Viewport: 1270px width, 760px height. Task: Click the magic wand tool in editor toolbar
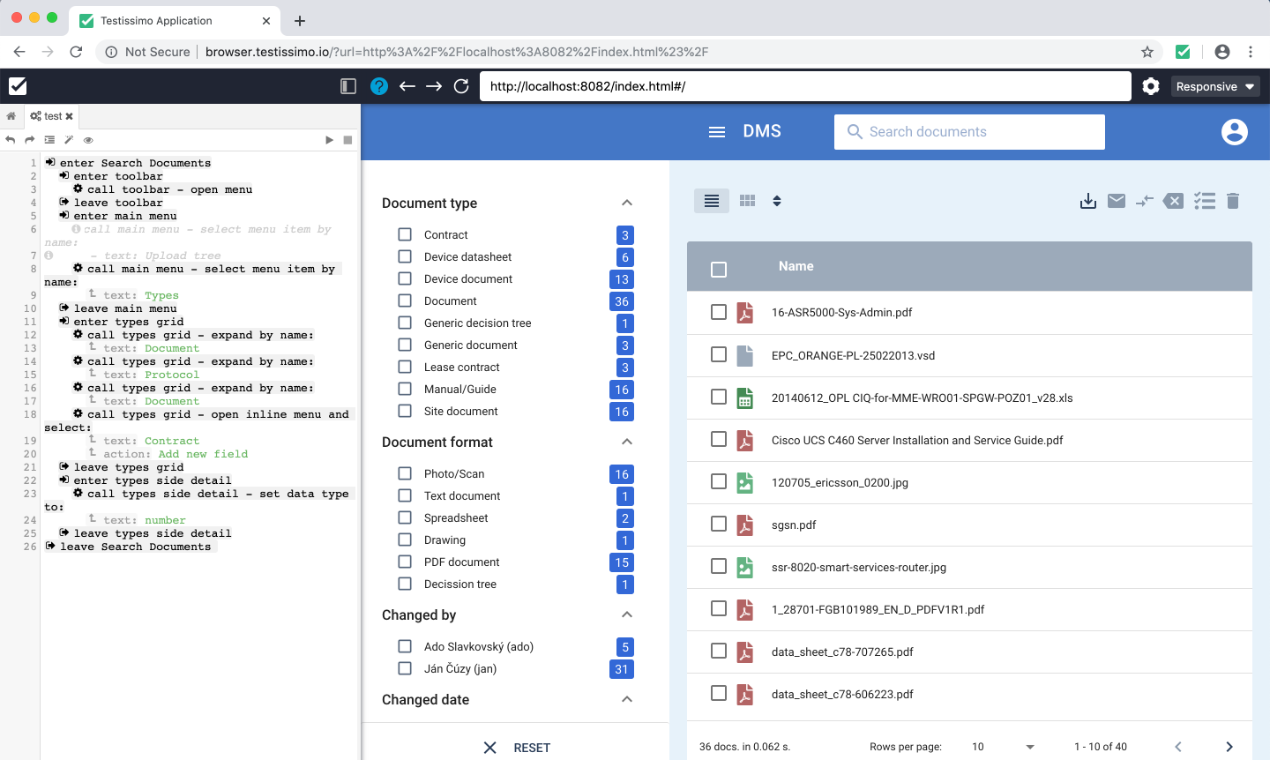coord(69,140)
